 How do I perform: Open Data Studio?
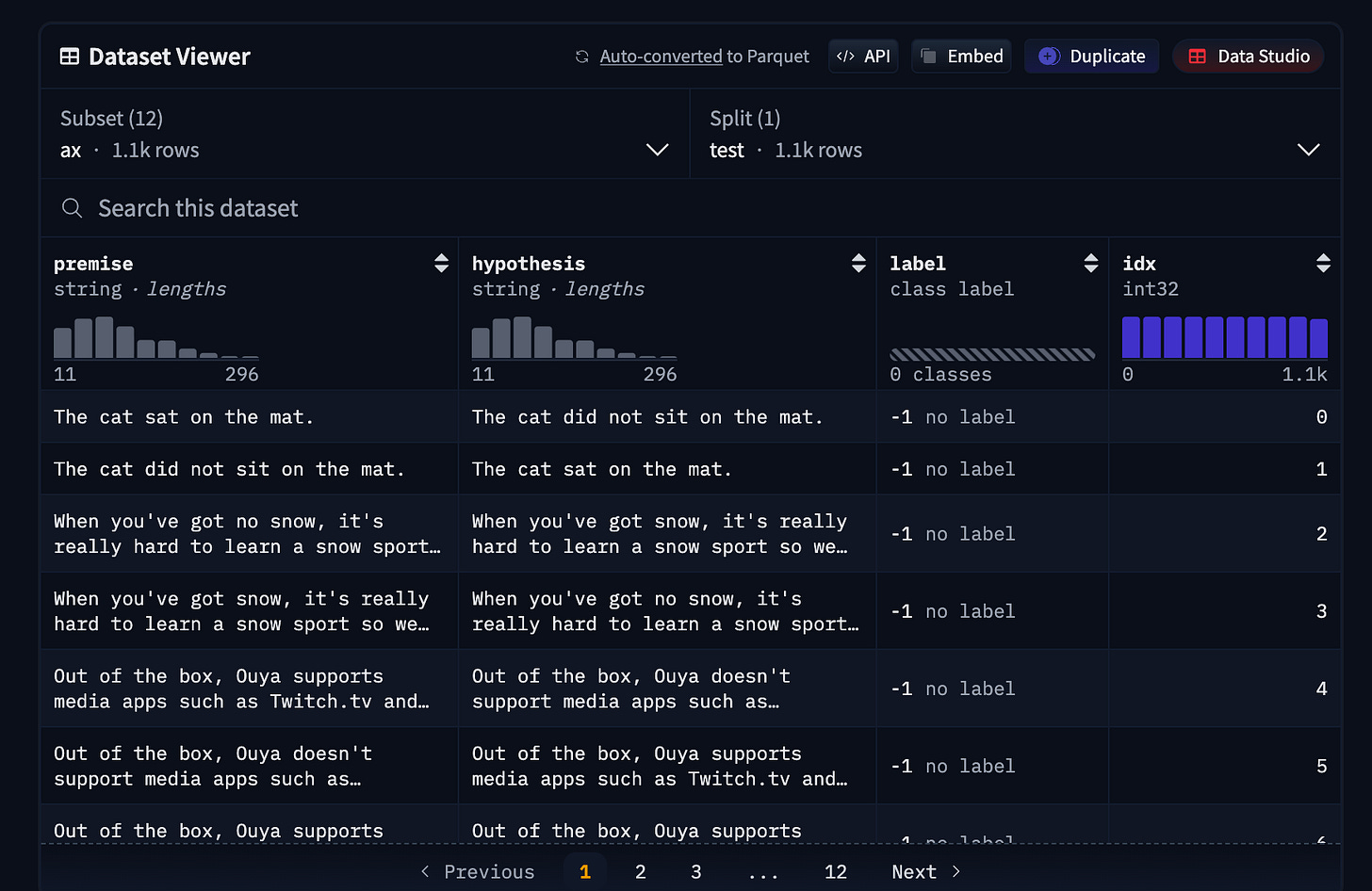(x=1249, y=57)
